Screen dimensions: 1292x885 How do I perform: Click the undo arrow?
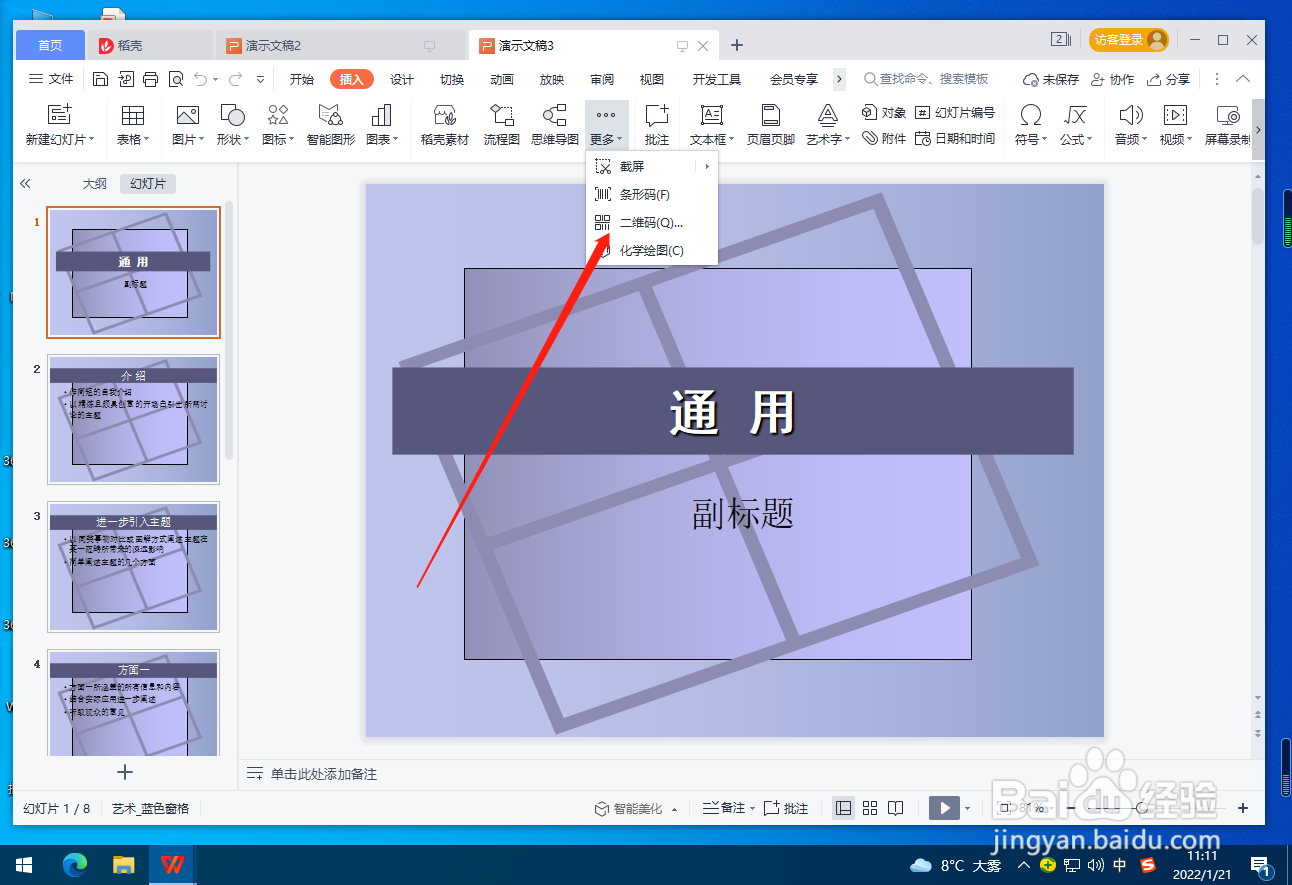pos(200,79)
